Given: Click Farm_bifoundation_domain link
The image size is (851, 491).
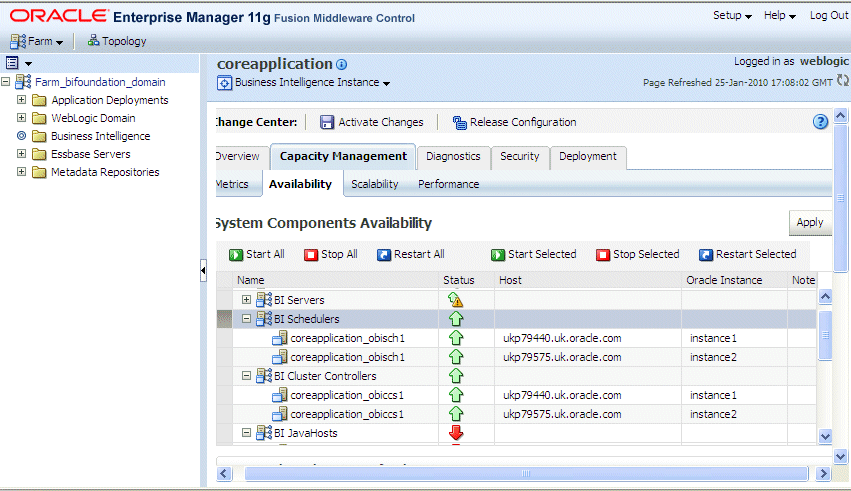Looking at the screenshot, I should [100, 82].
